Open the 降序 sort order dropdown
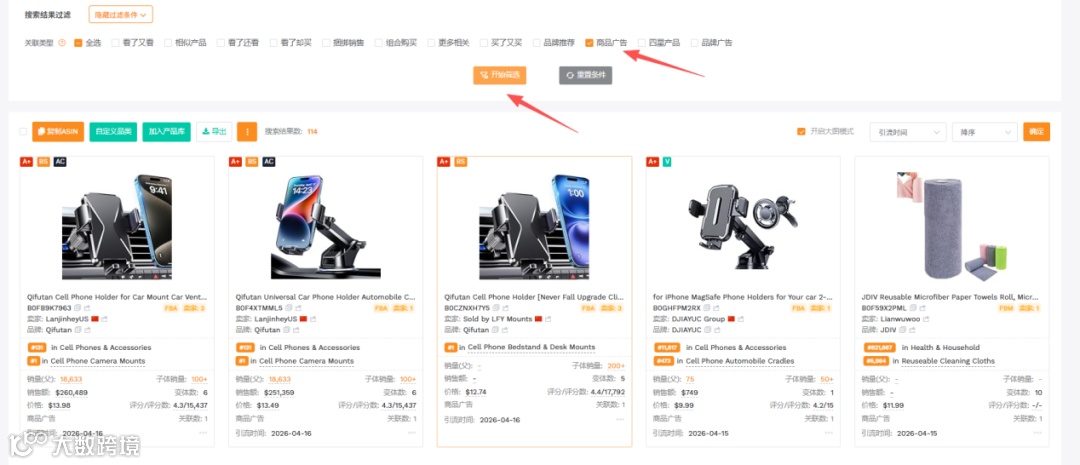1080x465 pixels. 984,132
